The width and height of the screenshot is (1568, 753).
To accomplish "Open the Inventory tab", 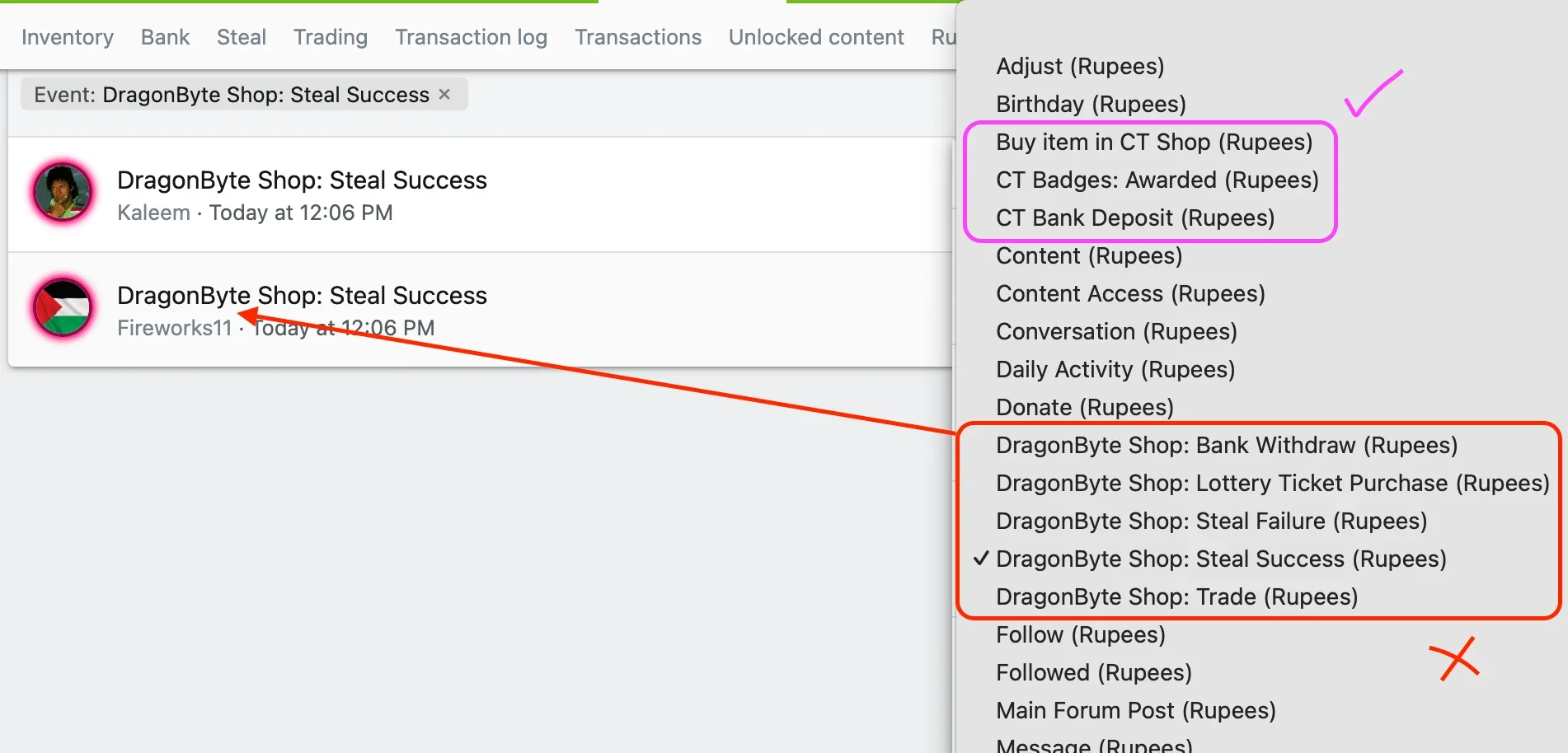I will point(68,37).
